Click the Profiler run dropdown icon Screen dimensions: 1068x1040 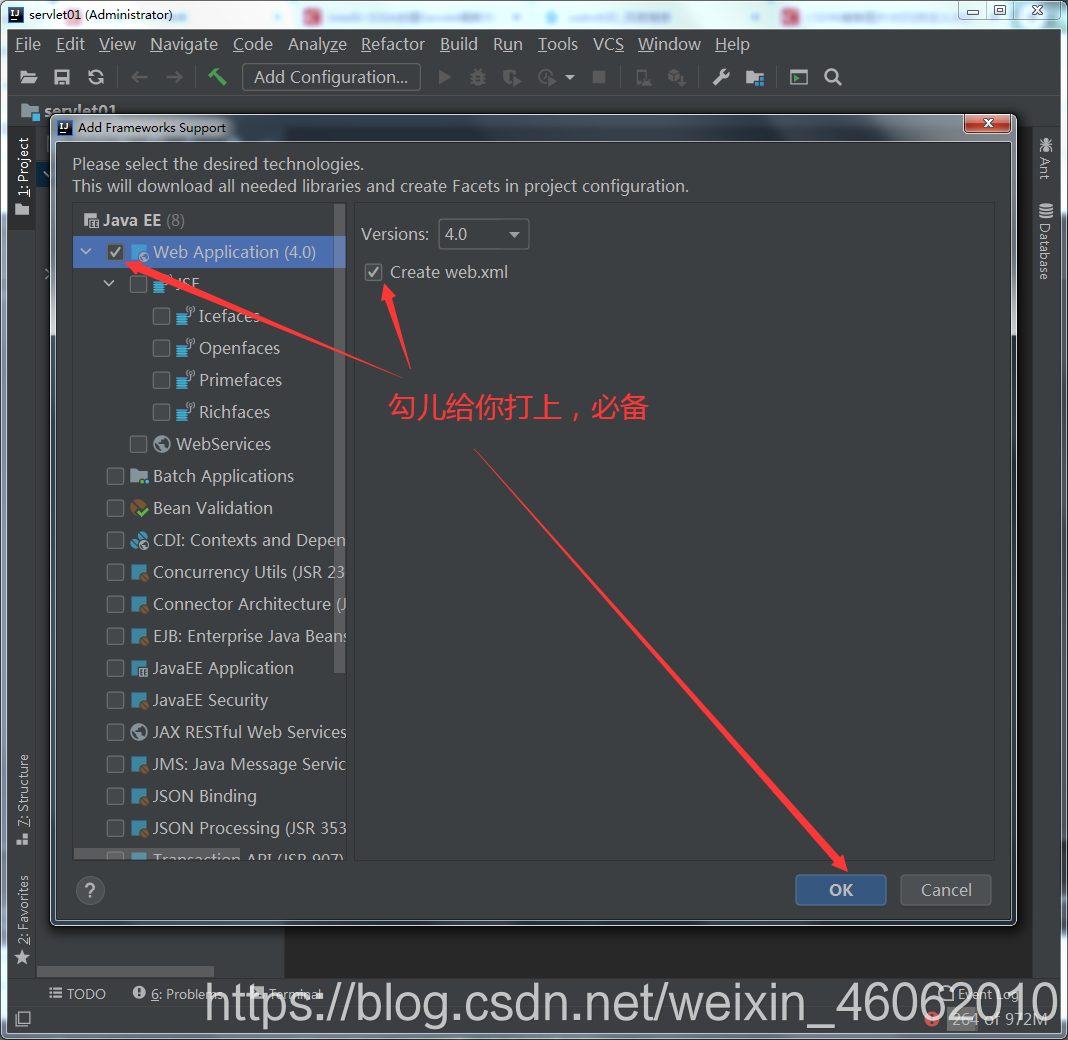click(547, 78)
